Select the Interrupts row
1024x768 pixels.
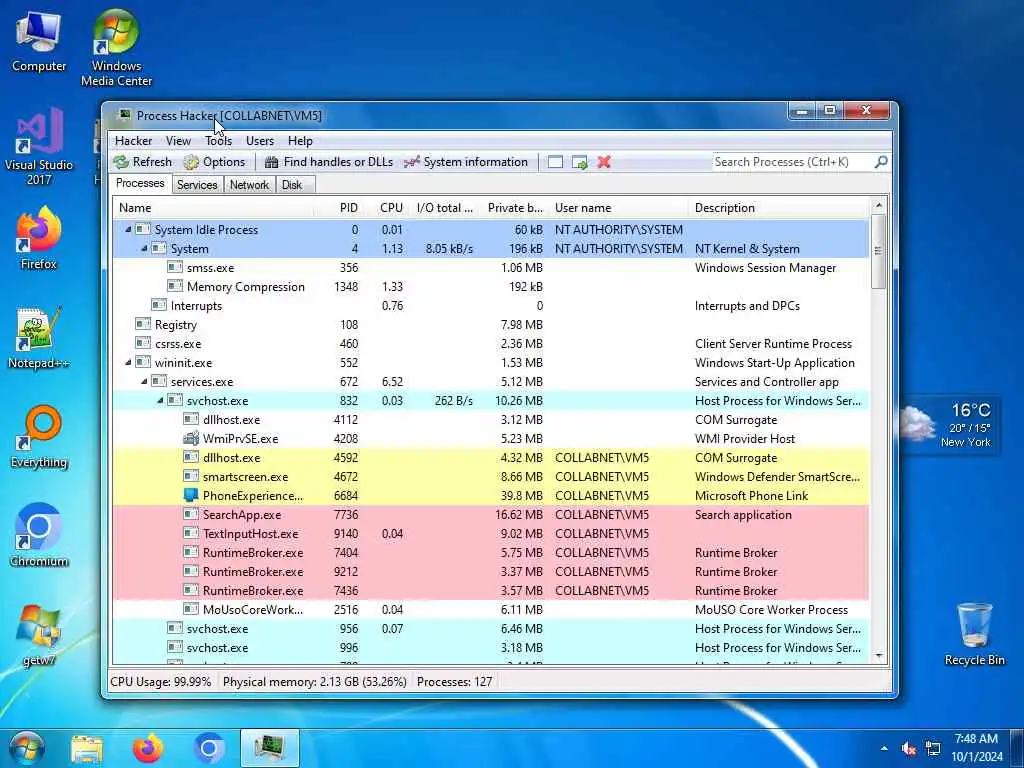[491, 306]
